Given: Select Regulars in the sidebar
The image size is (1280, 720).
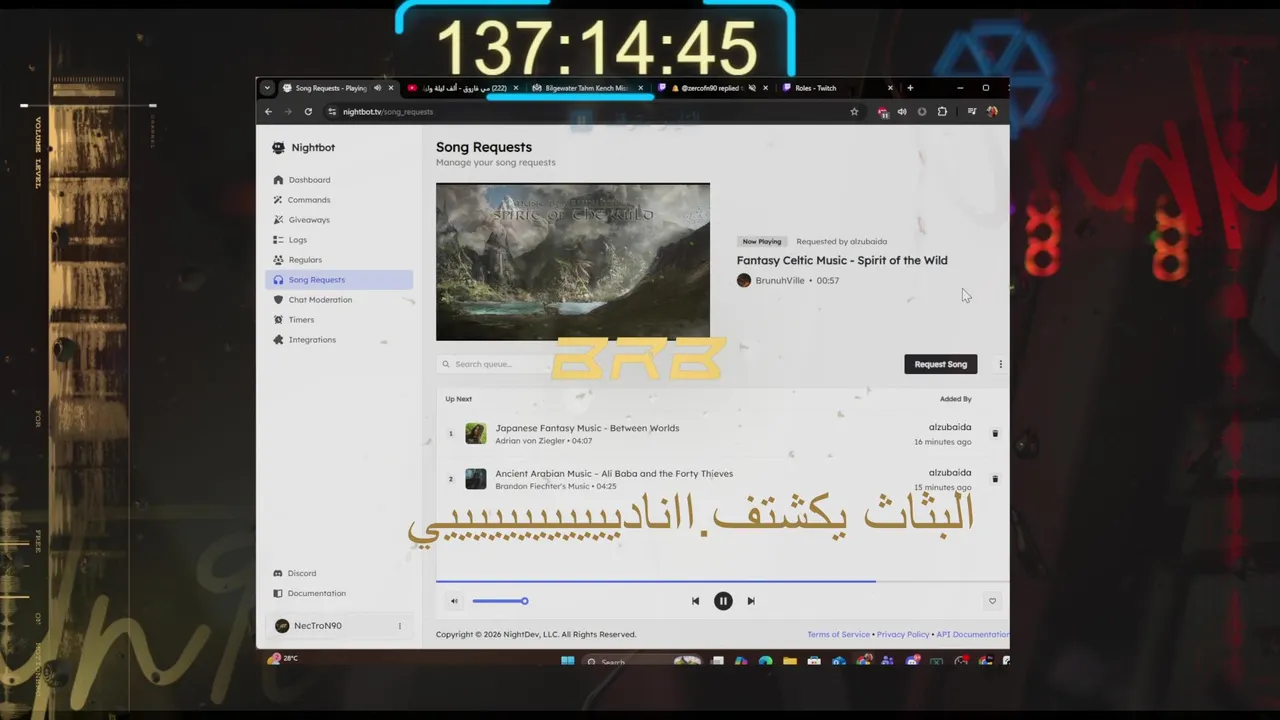Looking at the screenshot, I should coord(339,260).
